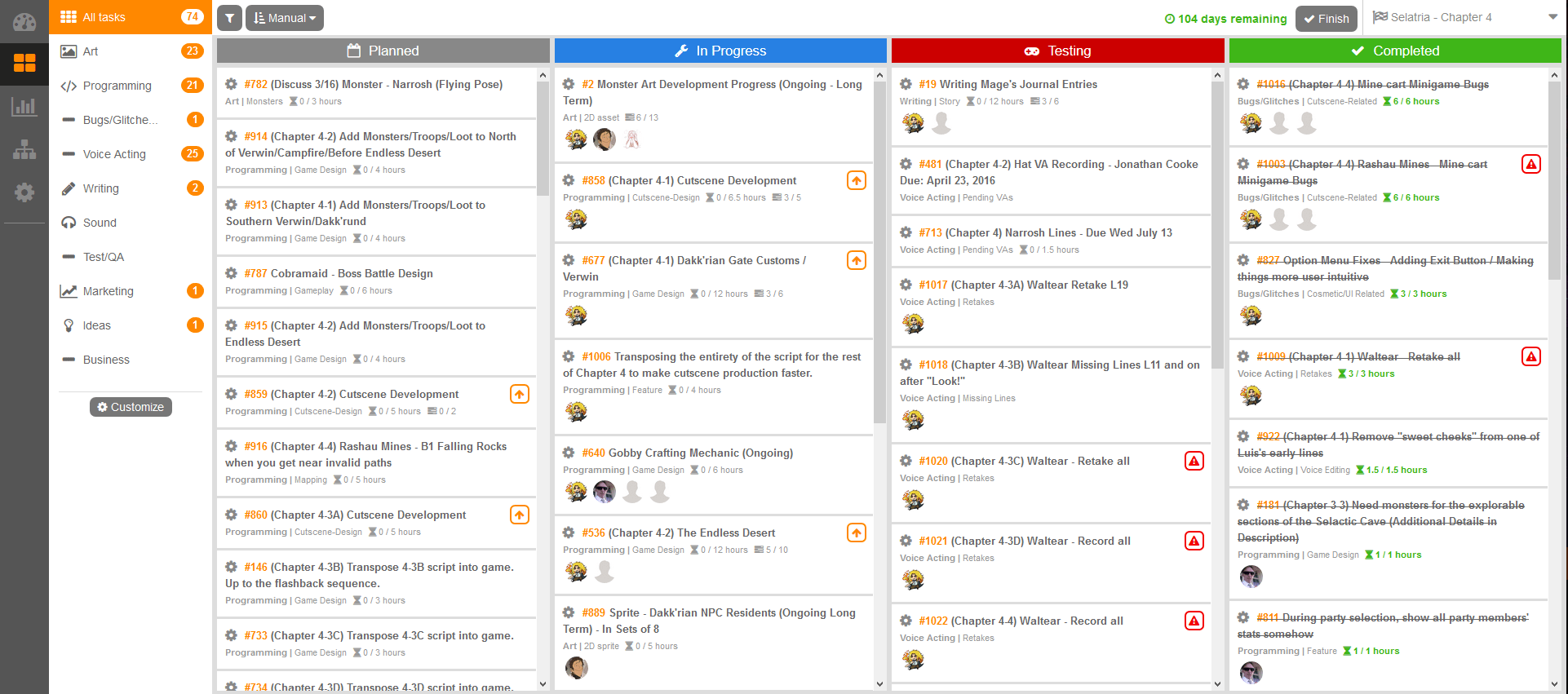Screen dimensions: 1568x694
Task: Click gear icon on task #19
Action: pos(906,84)
